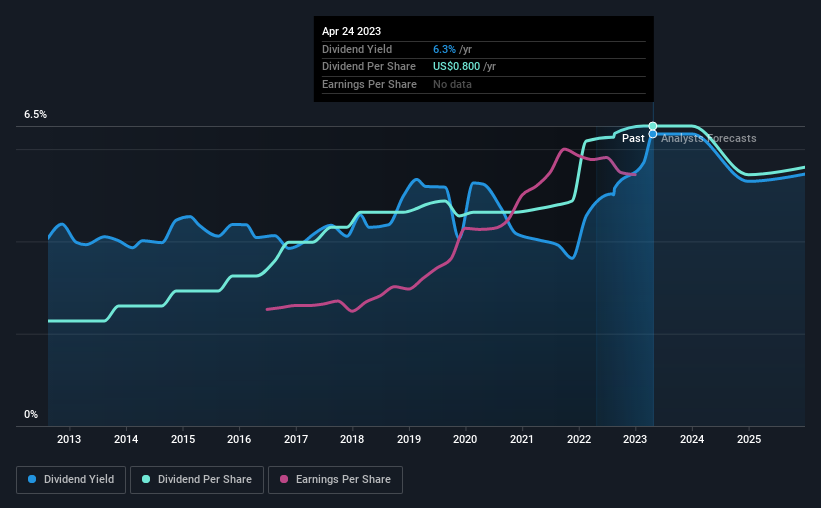The image size is (821, 508).
Task: Click the 2017 x-axis label
Action: pos(296,439)
